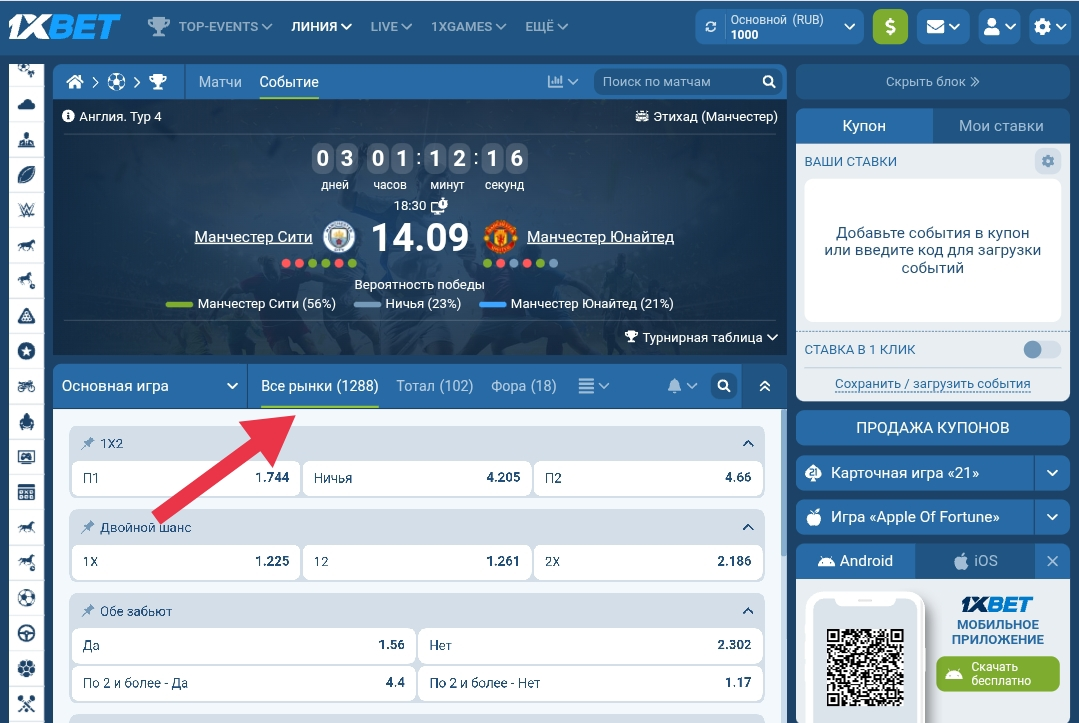The width and height of the screenshot is (1079, 723).
Task: Click the match search input field
Action: [x=678, y=82]
